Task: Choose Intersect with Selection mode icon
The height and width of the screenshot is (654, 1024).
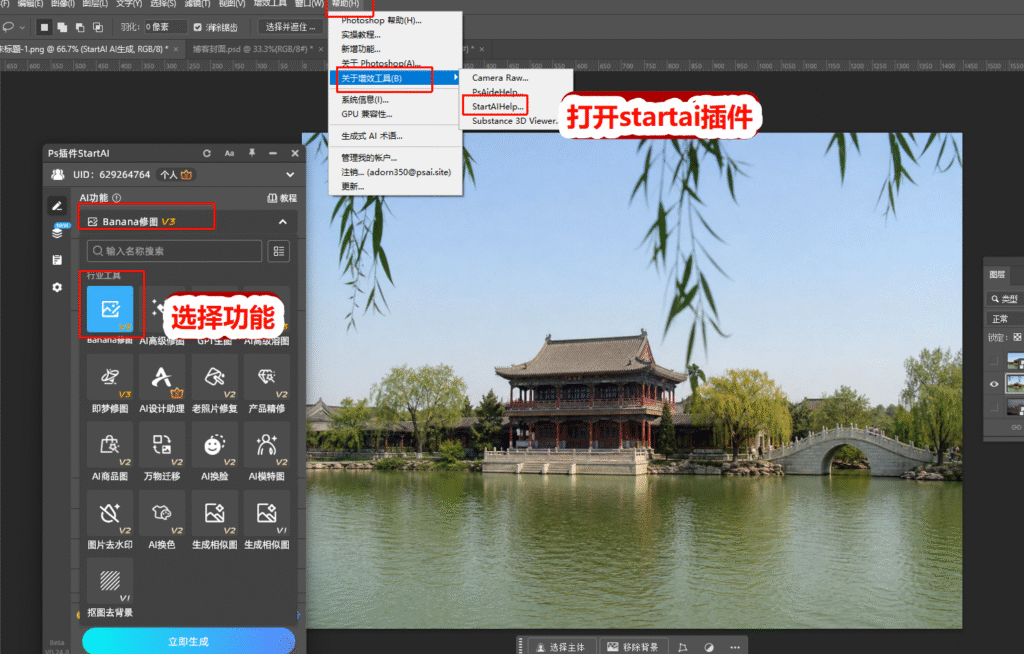Action: point(98,27)
